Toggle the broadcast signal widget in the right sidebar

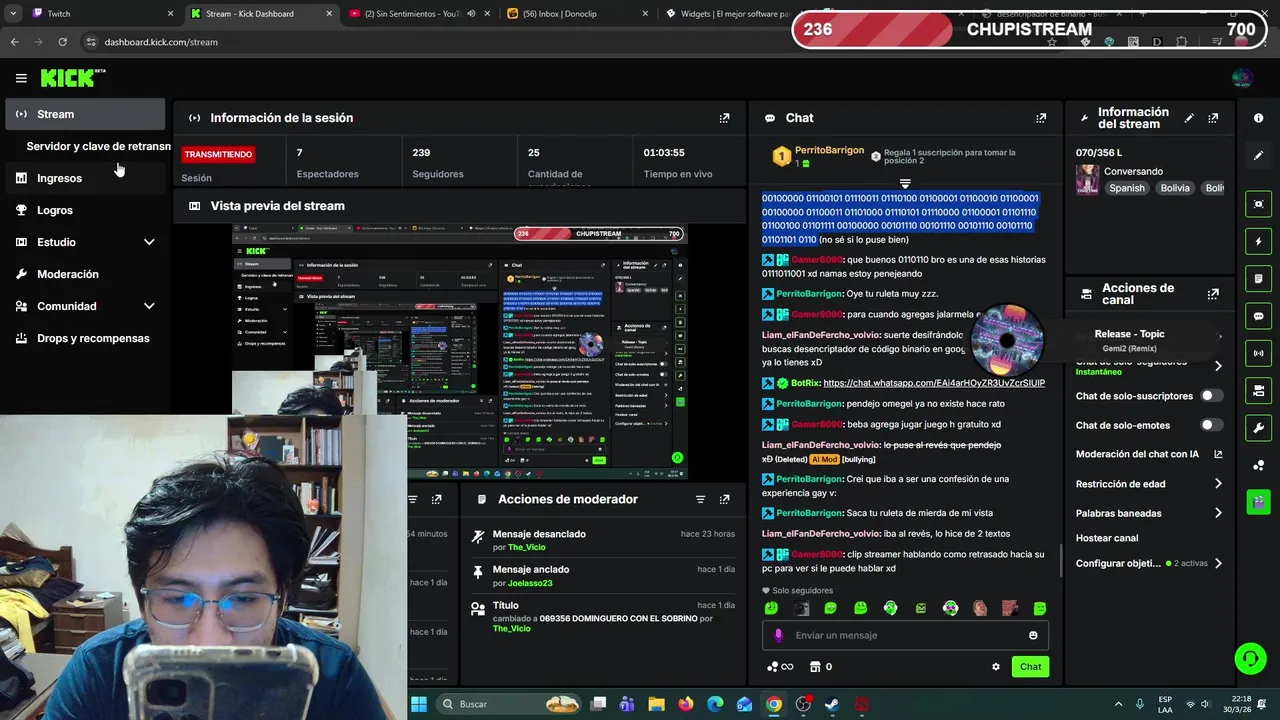pos(1258,353)
